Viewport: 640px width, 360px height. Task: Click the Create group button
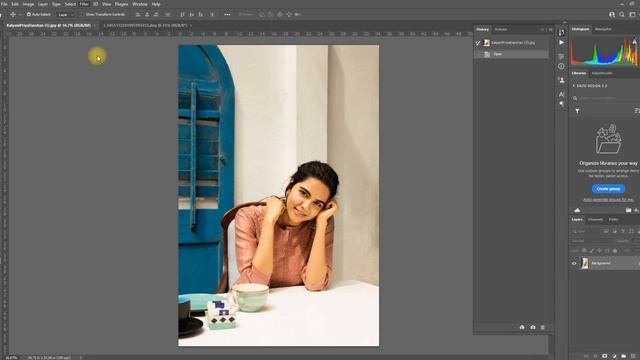point(608,189)
